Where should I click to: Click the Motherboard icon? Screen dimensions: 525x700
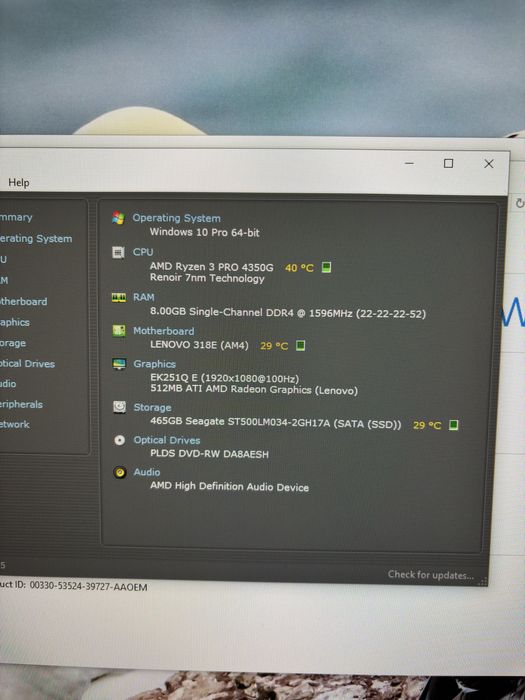click(119, 331)
